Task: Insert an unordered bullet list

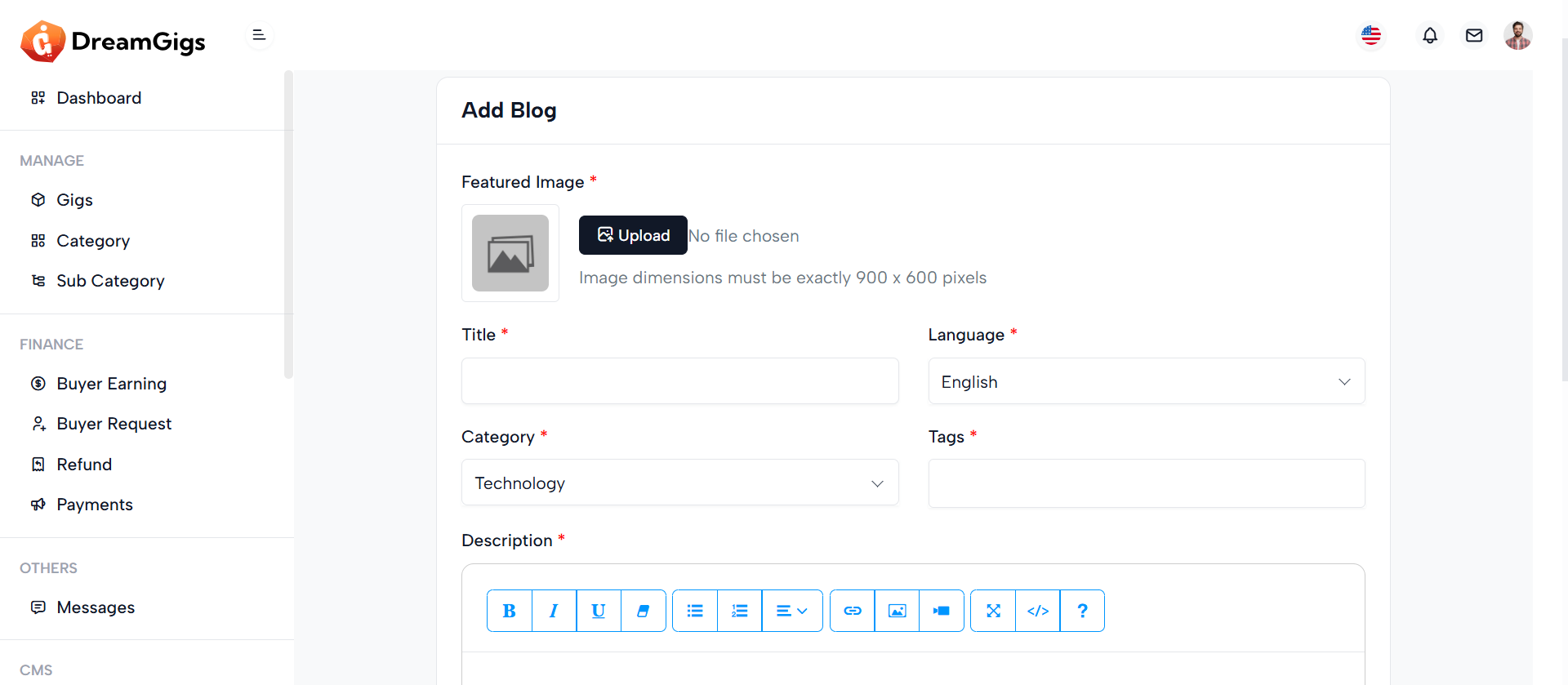Action: 695,611
